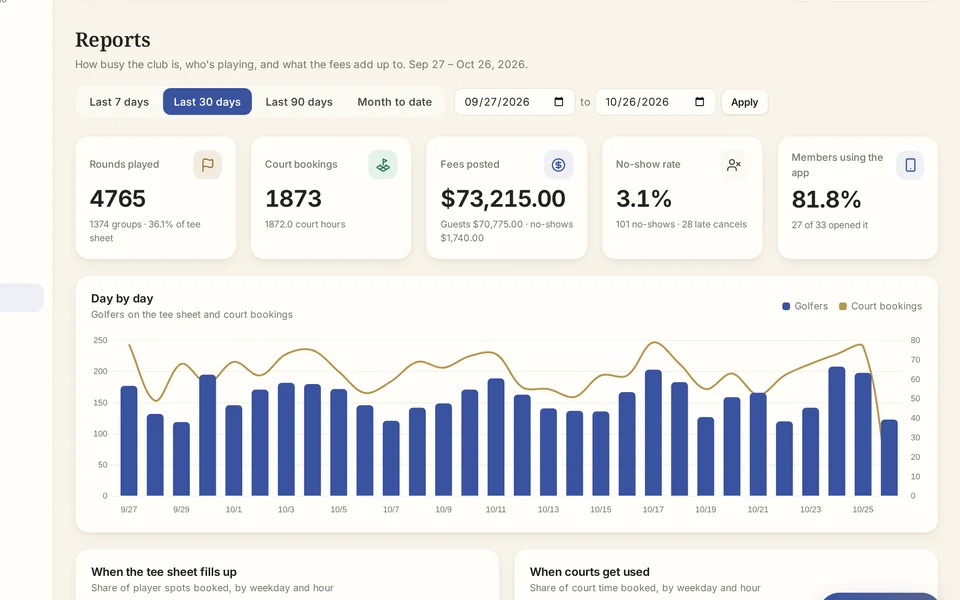Click the flag icon on Rounds played card
The width and height of the screenshot is (960, 600).
(208, 165)
